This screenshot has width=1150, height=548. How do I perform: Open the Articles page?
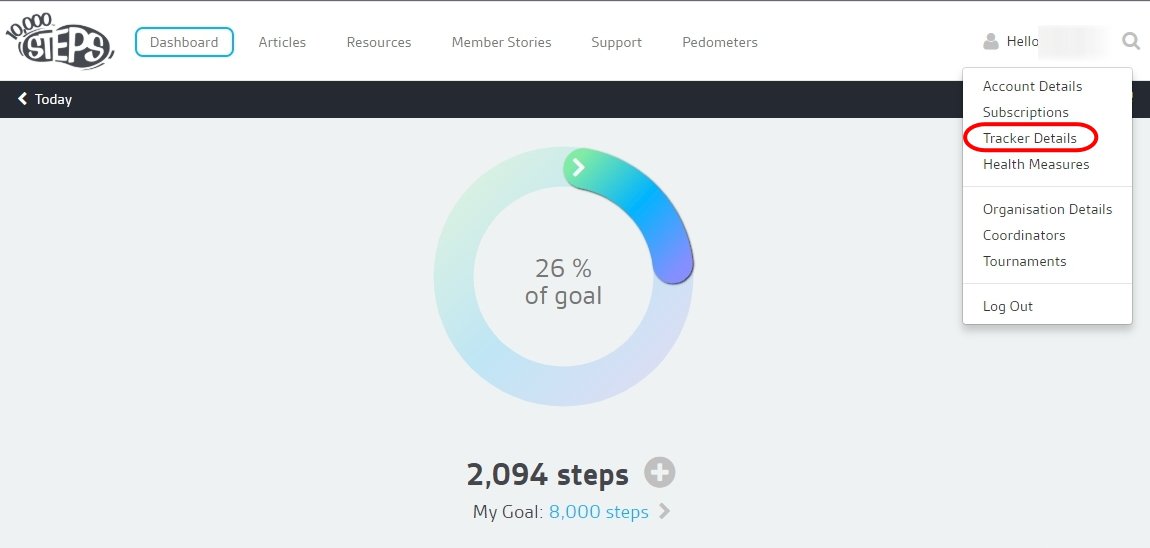tap(282, 43)
